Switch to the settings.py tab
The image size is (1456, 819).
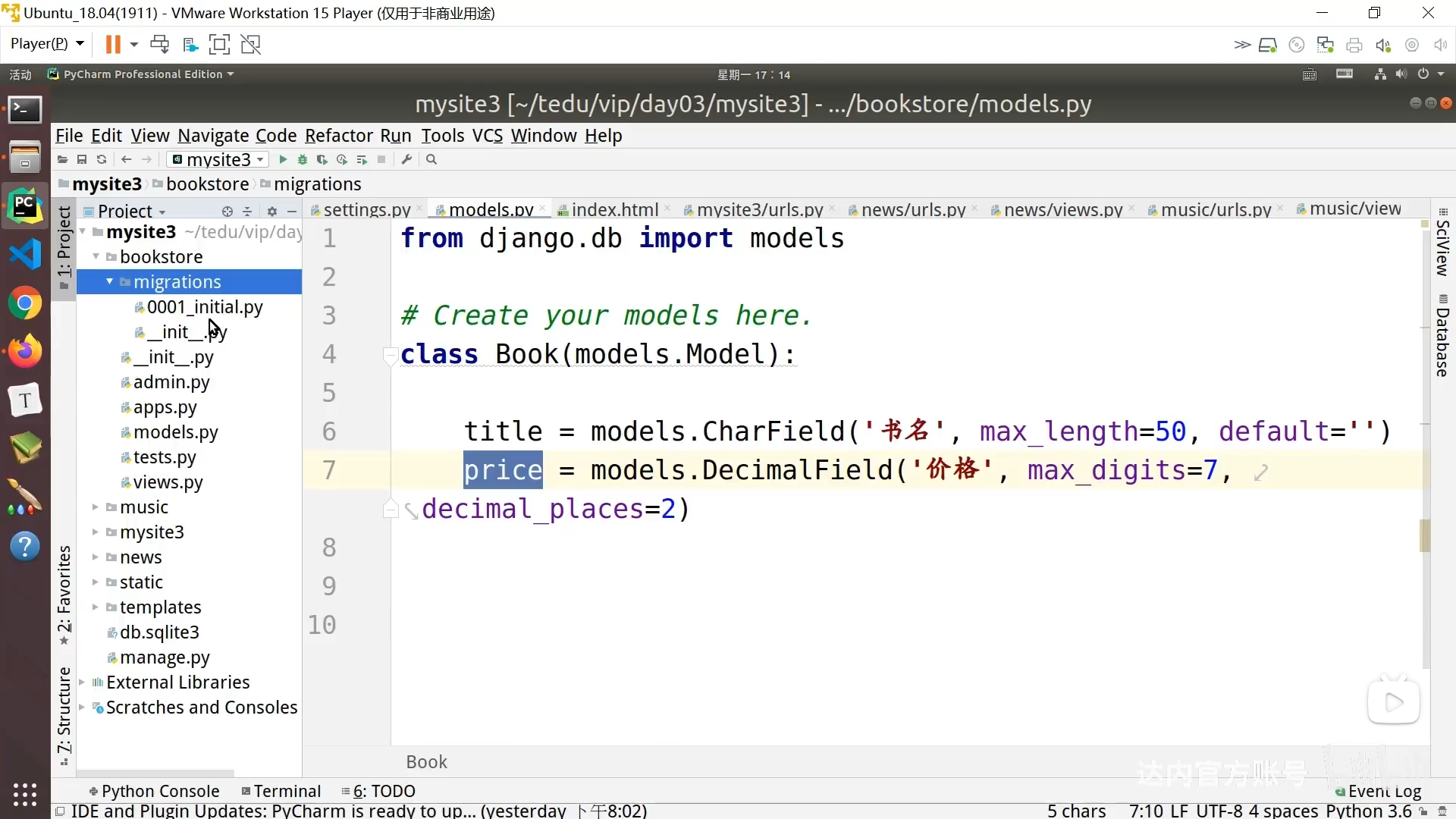coord(366,209)
